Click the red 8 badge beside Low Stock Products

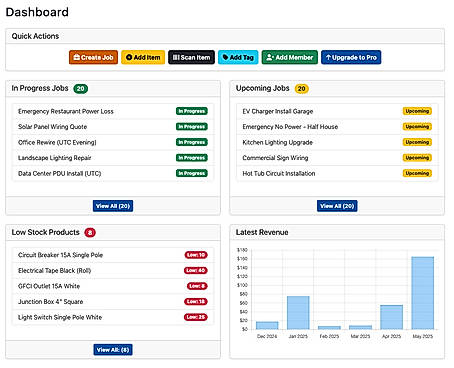90,232
